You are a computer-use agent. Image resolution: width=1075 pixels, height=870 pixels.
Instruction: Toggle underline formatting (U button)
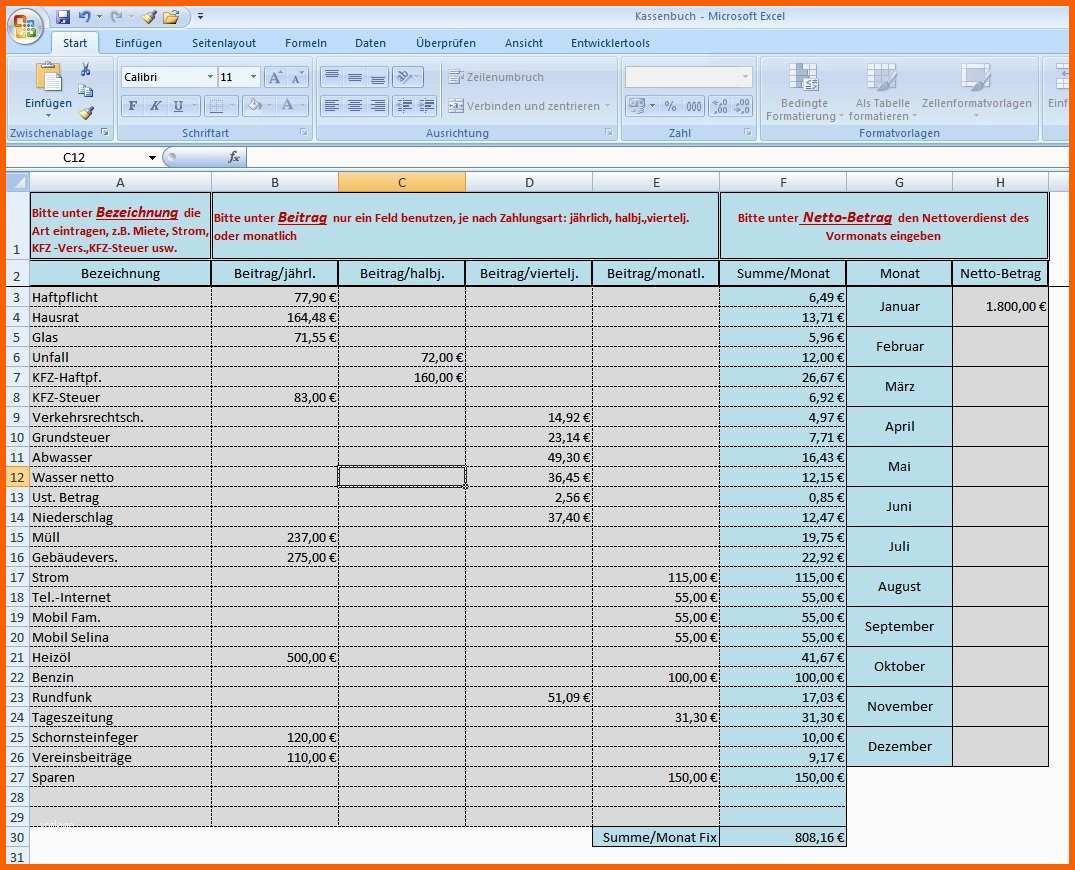178,106
